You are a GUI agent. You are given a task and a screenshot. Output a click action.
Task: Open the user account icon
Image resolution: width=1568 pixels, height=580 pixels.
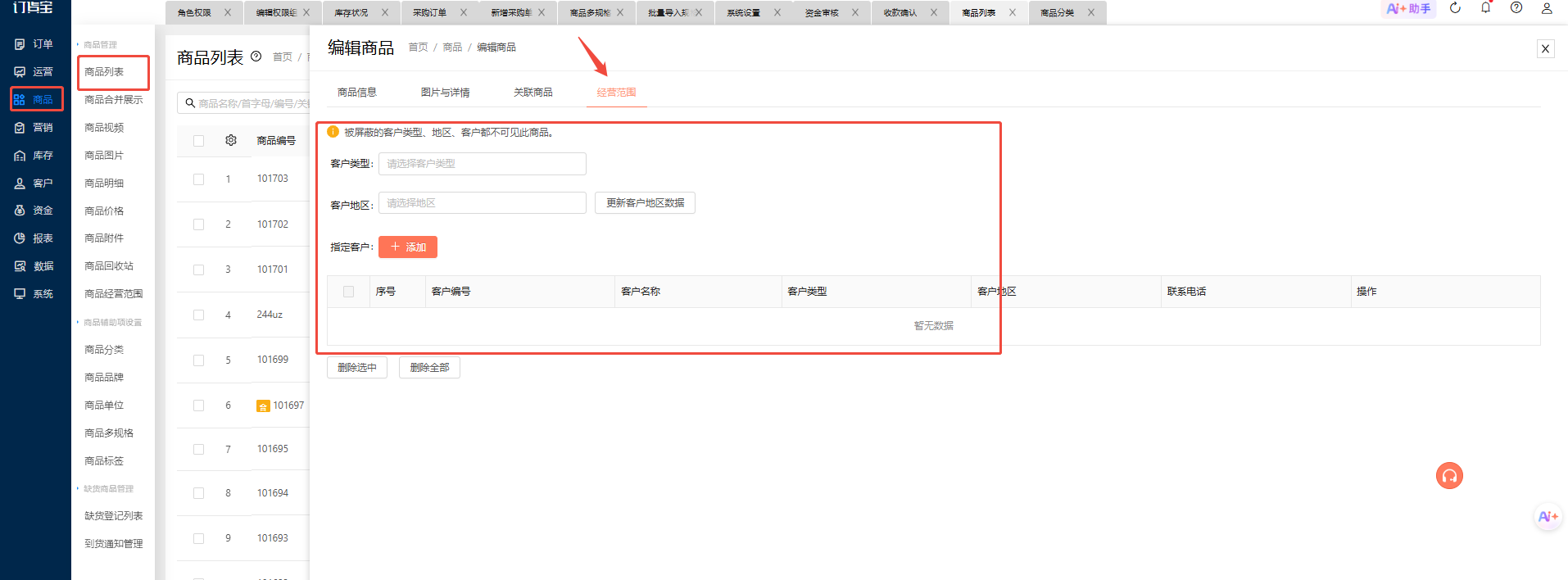(x=1547, y=8)
